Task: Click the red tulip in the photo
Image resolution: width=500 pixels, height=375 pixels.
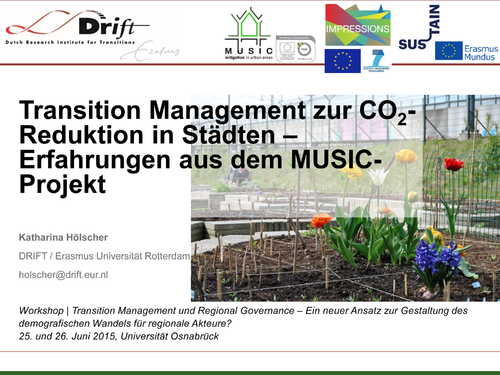Action: [454, 164]
